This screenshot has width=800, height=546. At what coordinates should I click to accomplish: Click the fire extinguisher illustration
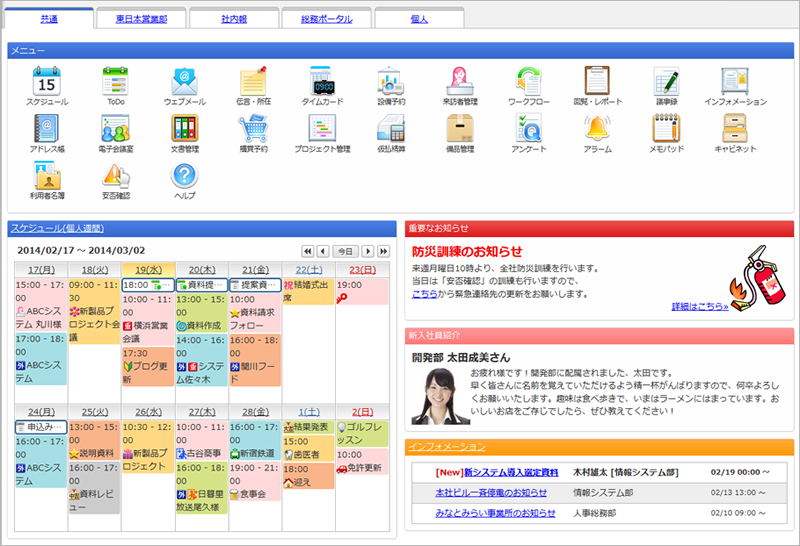758,279
